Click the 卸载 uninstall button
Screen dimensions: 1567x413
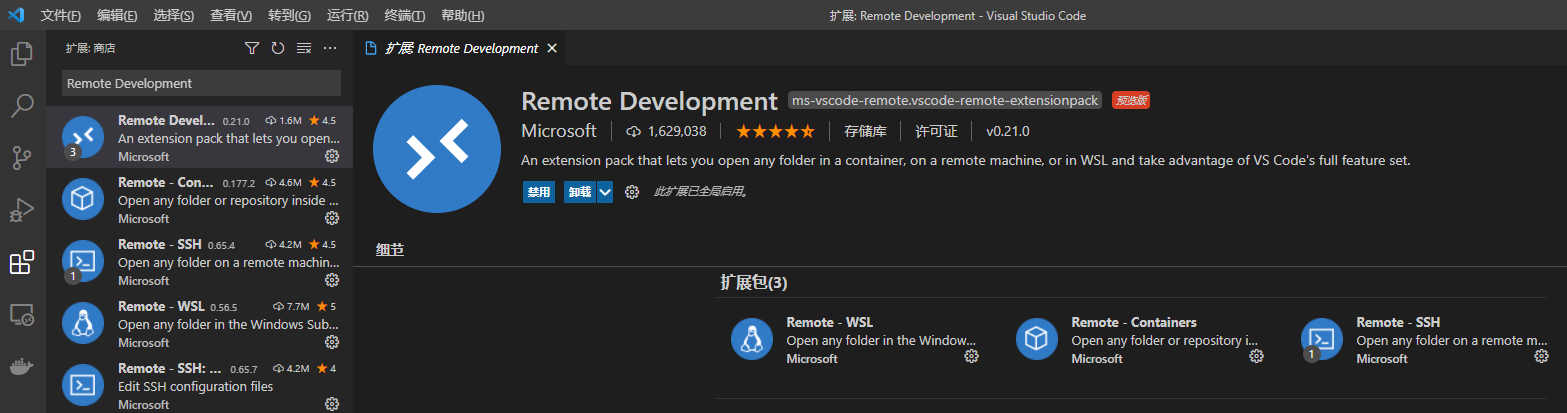coord(580,192)
